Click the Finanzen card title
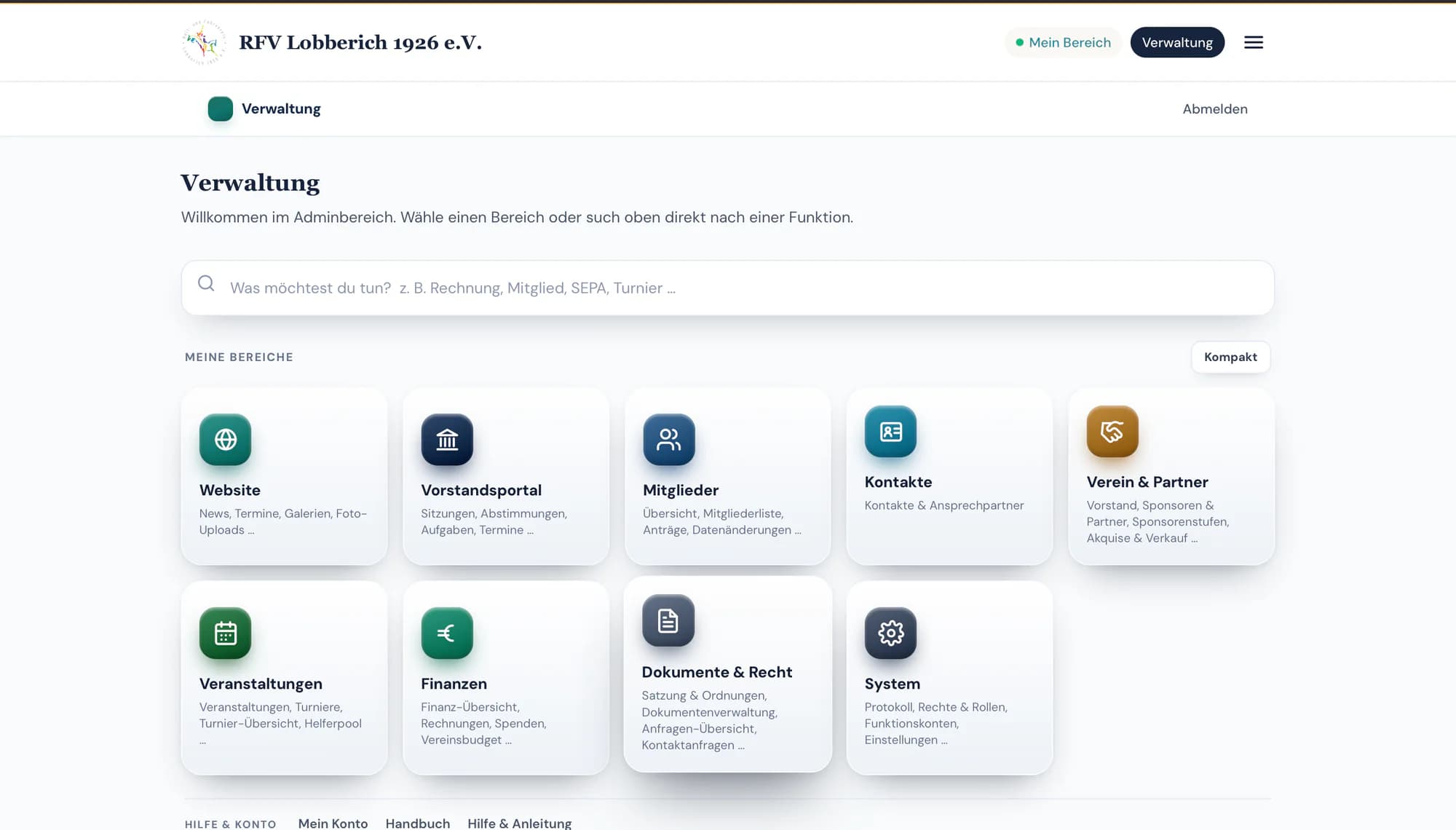The image size is (1456, 830). pos(454,684)
